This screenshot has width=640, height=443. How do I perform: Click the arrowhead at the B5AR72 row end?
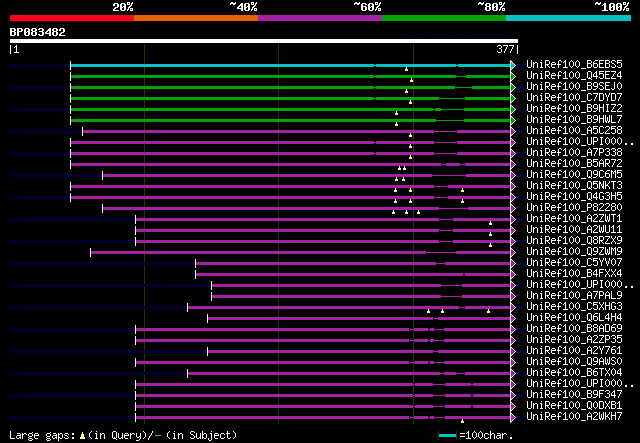[513, 165]
